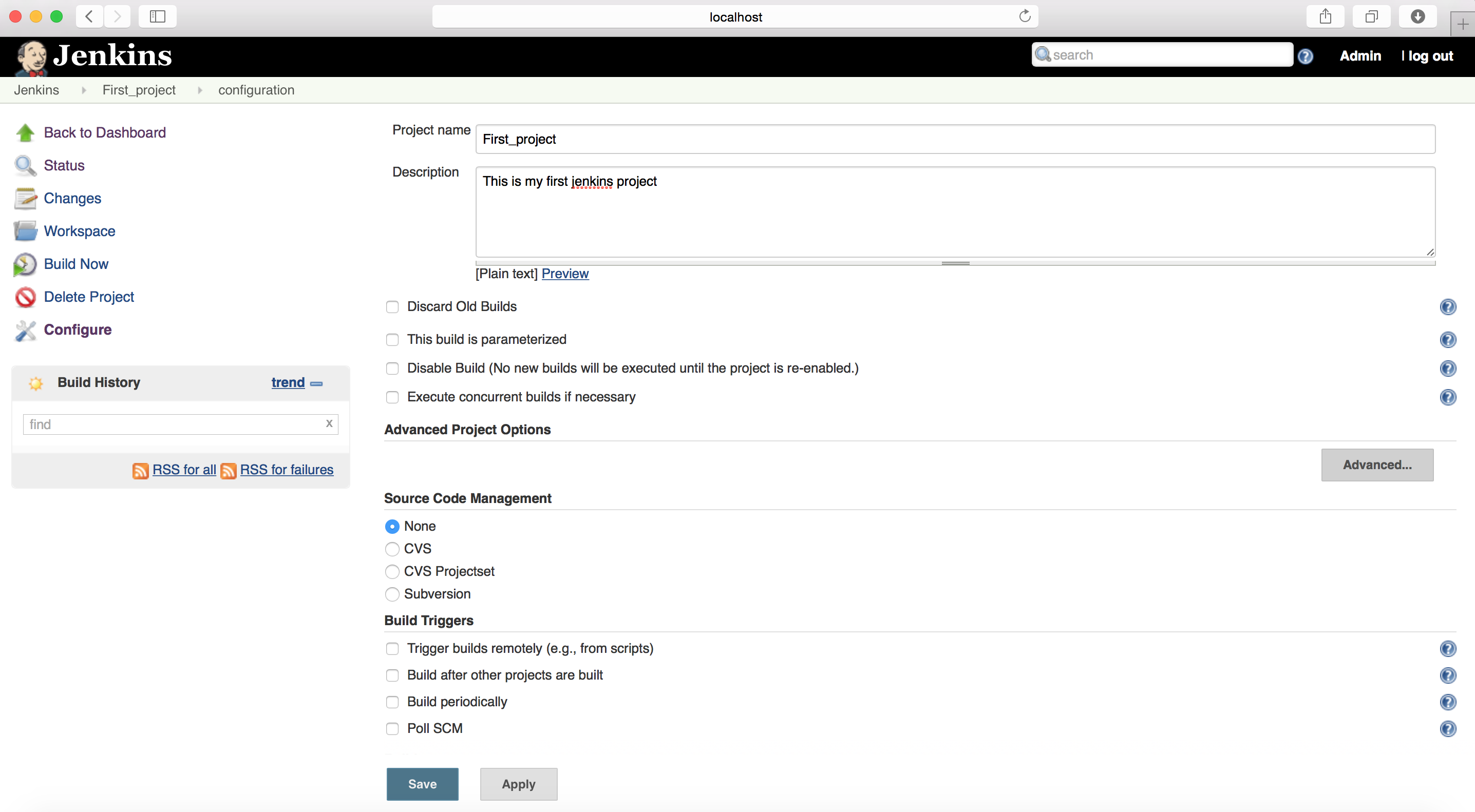The image size is (1475, 812).
Task: Open the Admin user link
Action: pyautogui.click(x=1360, y=56)
